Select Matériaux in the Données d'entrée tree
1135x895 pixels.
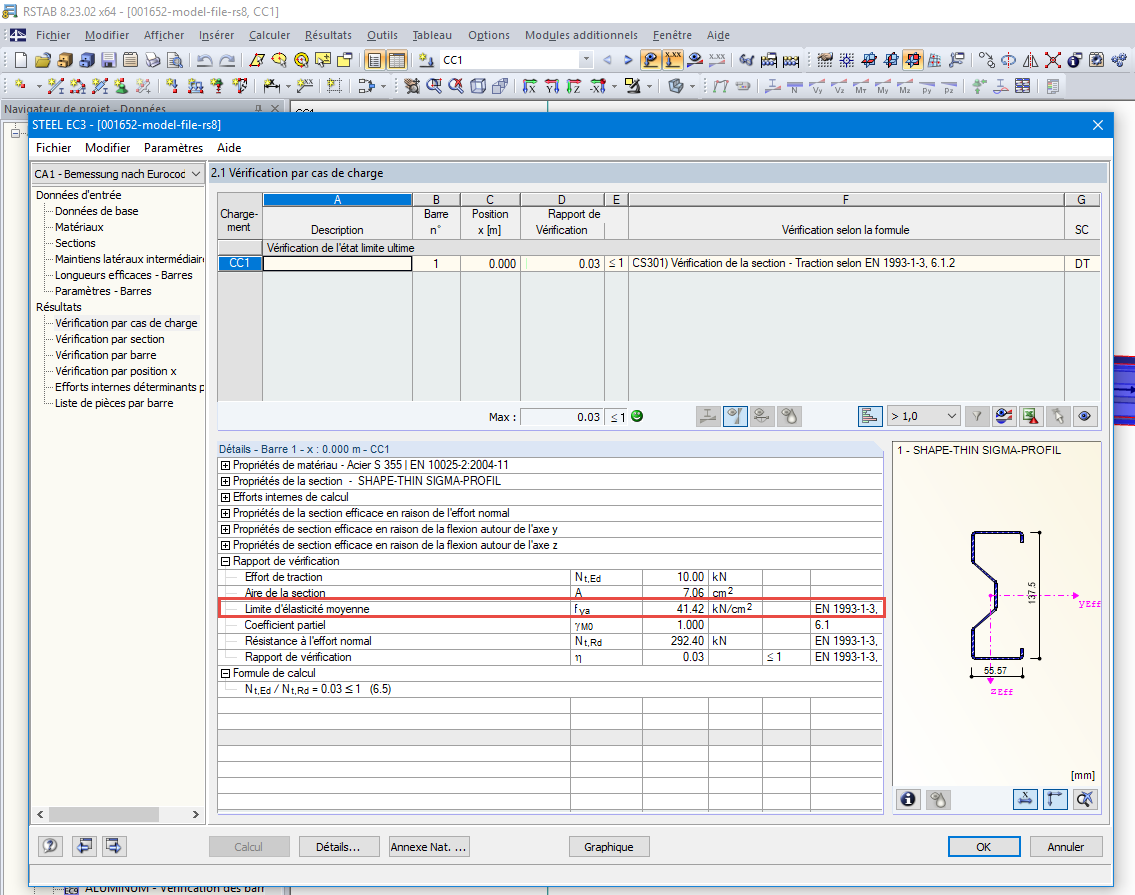[79, 227]
